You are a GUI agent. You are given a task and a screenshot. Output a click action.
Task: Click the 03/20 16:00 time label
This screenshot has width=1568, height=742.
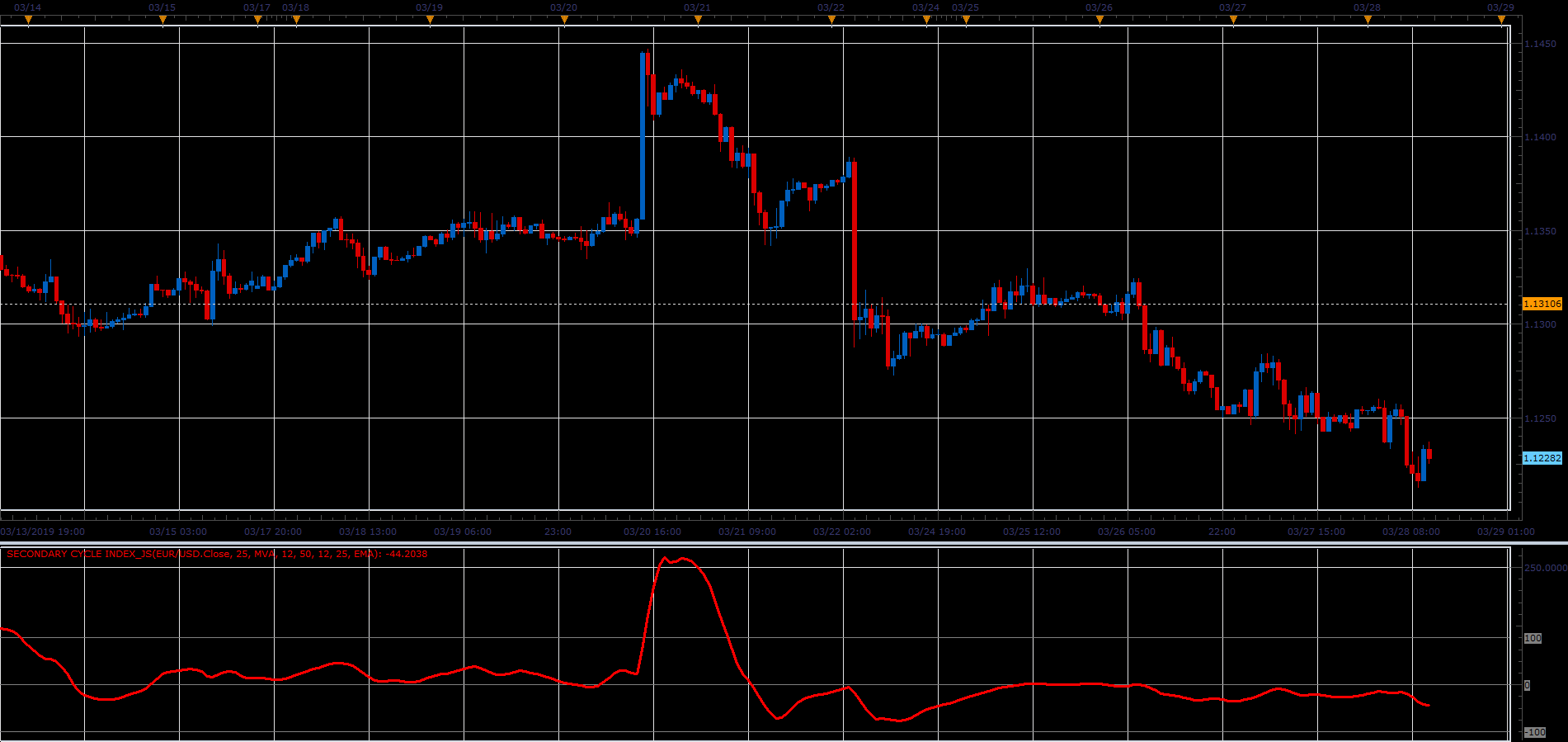[x=652, y=532]
